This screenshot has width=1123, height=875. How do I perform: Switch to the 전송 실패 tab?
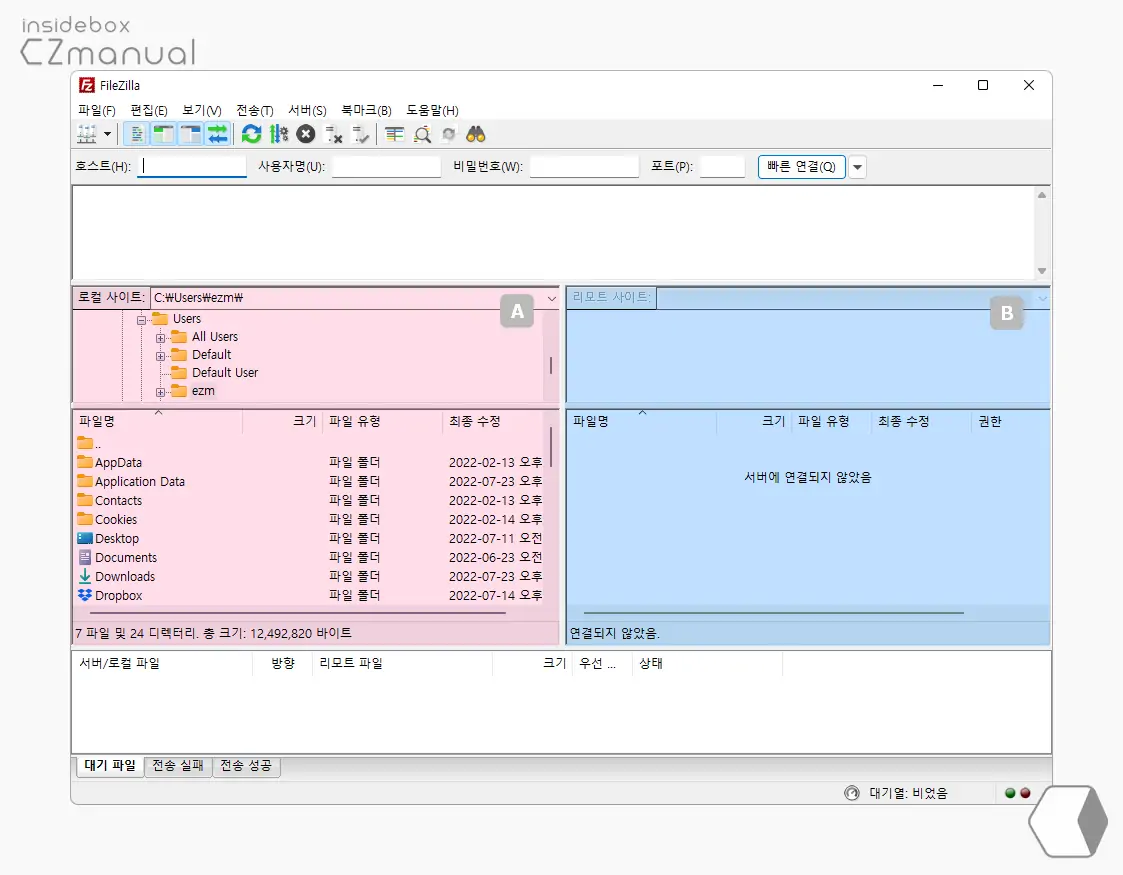pyautogui.click(x=178, y=766)
